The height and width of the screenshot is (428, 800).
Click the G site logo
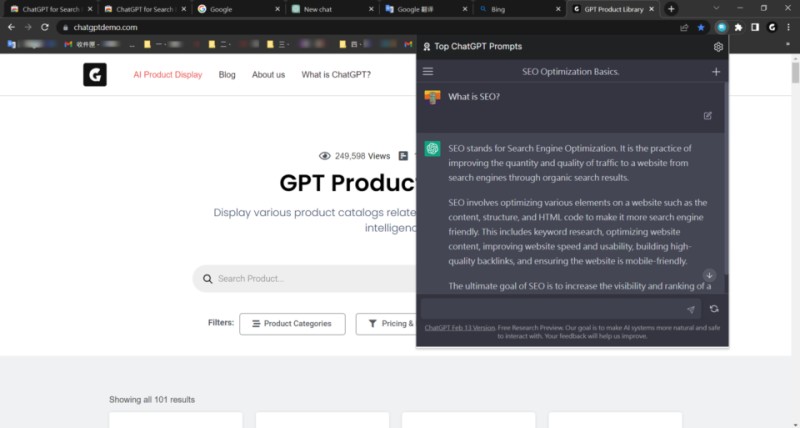pos(95,74)
